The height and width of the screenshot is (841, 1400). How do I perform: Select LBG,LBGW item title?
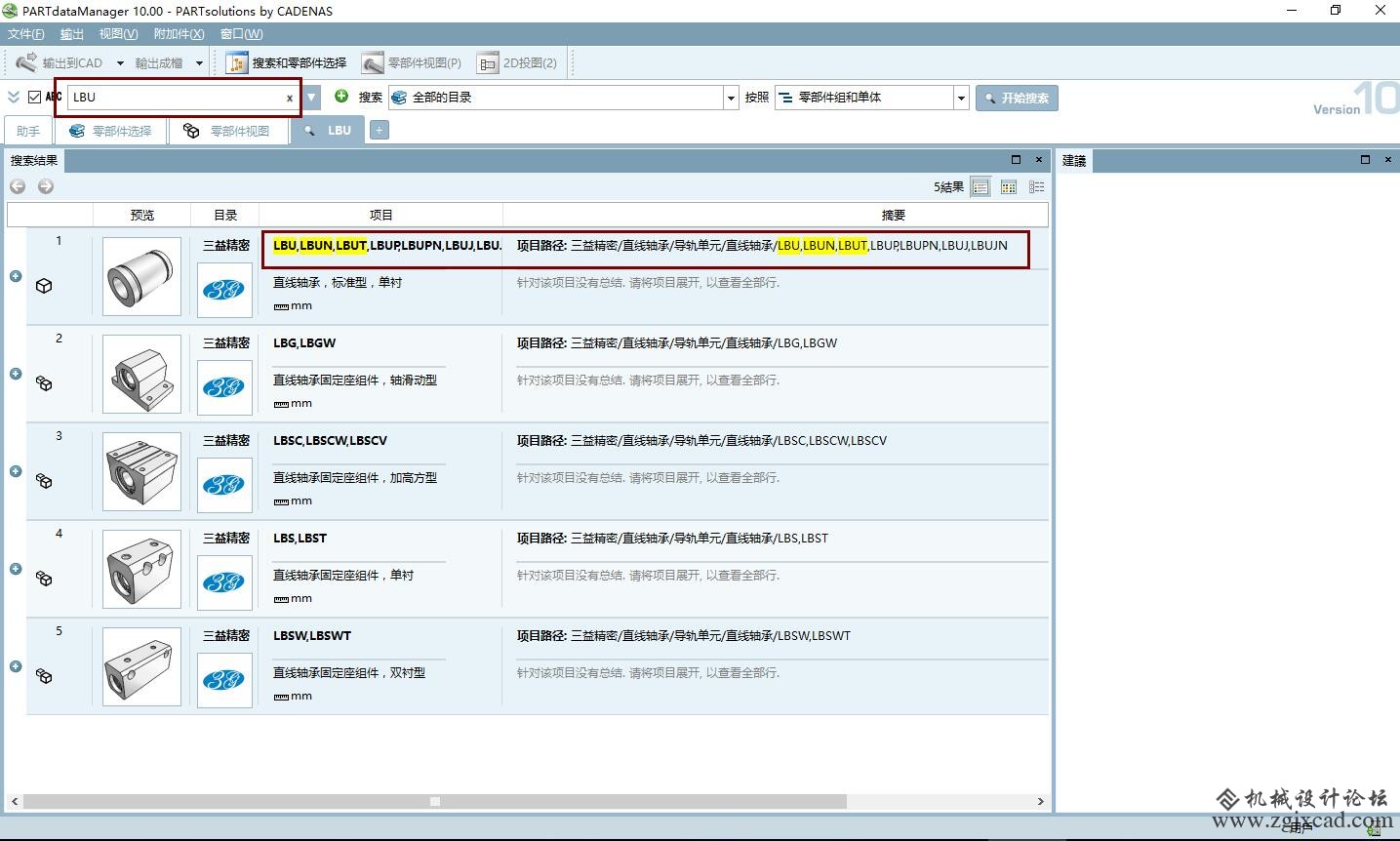click(304, 342)
